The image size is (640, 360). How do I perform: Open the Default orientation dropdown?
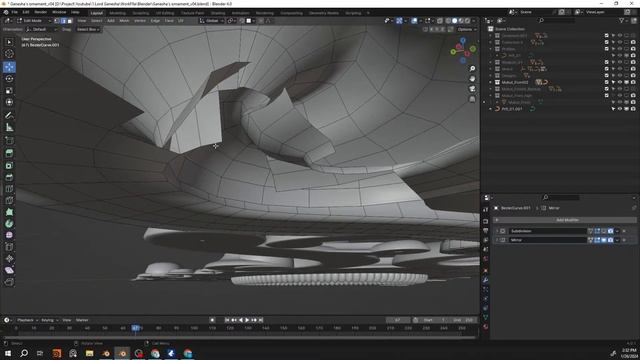41,29
